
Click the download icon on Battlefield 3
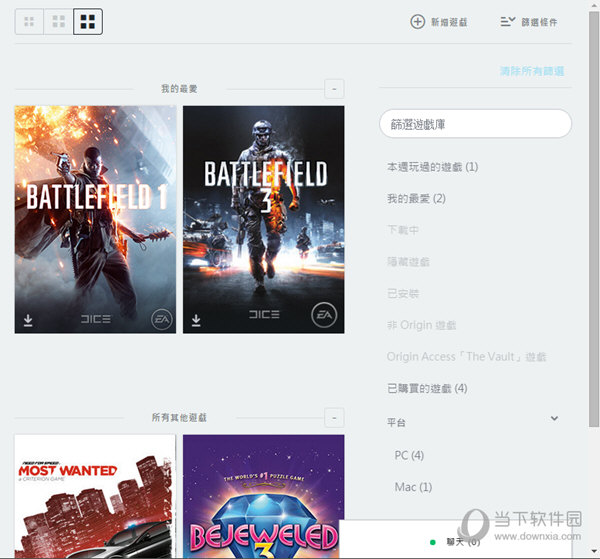click(196, 319)
